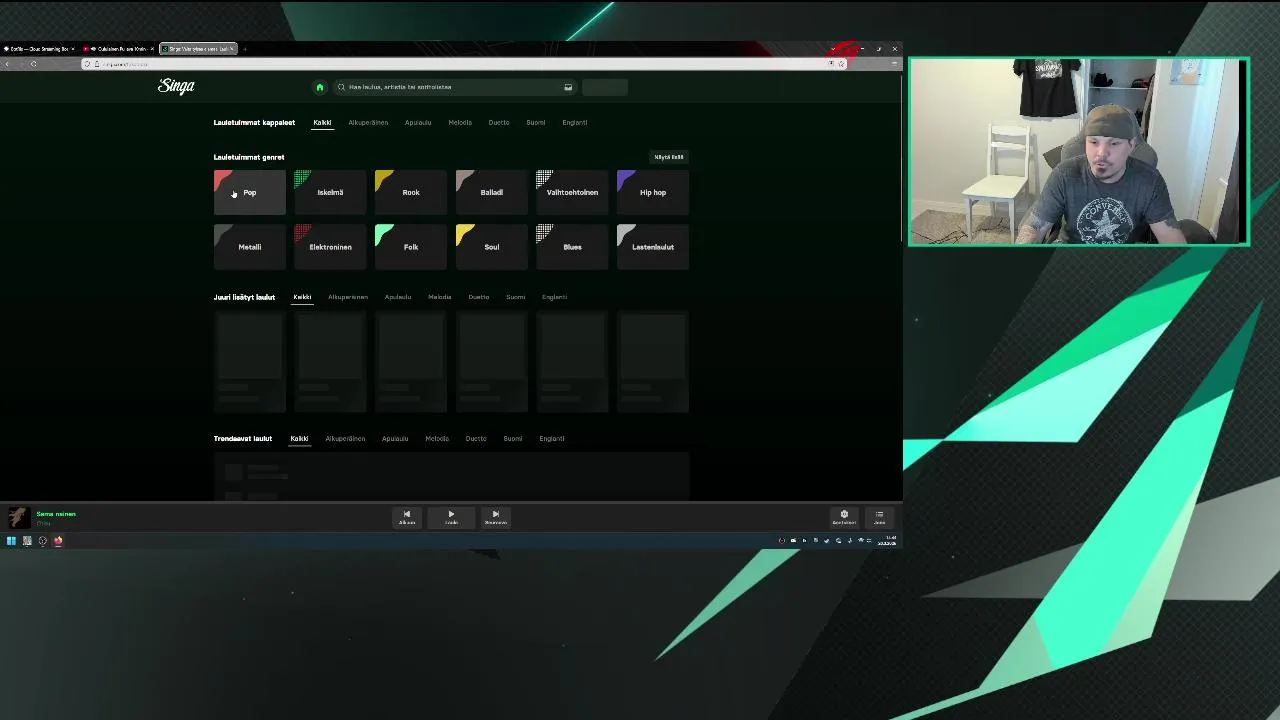
Task: Click the Lauletuimmat genret heading
Action: tap(249, 157)
